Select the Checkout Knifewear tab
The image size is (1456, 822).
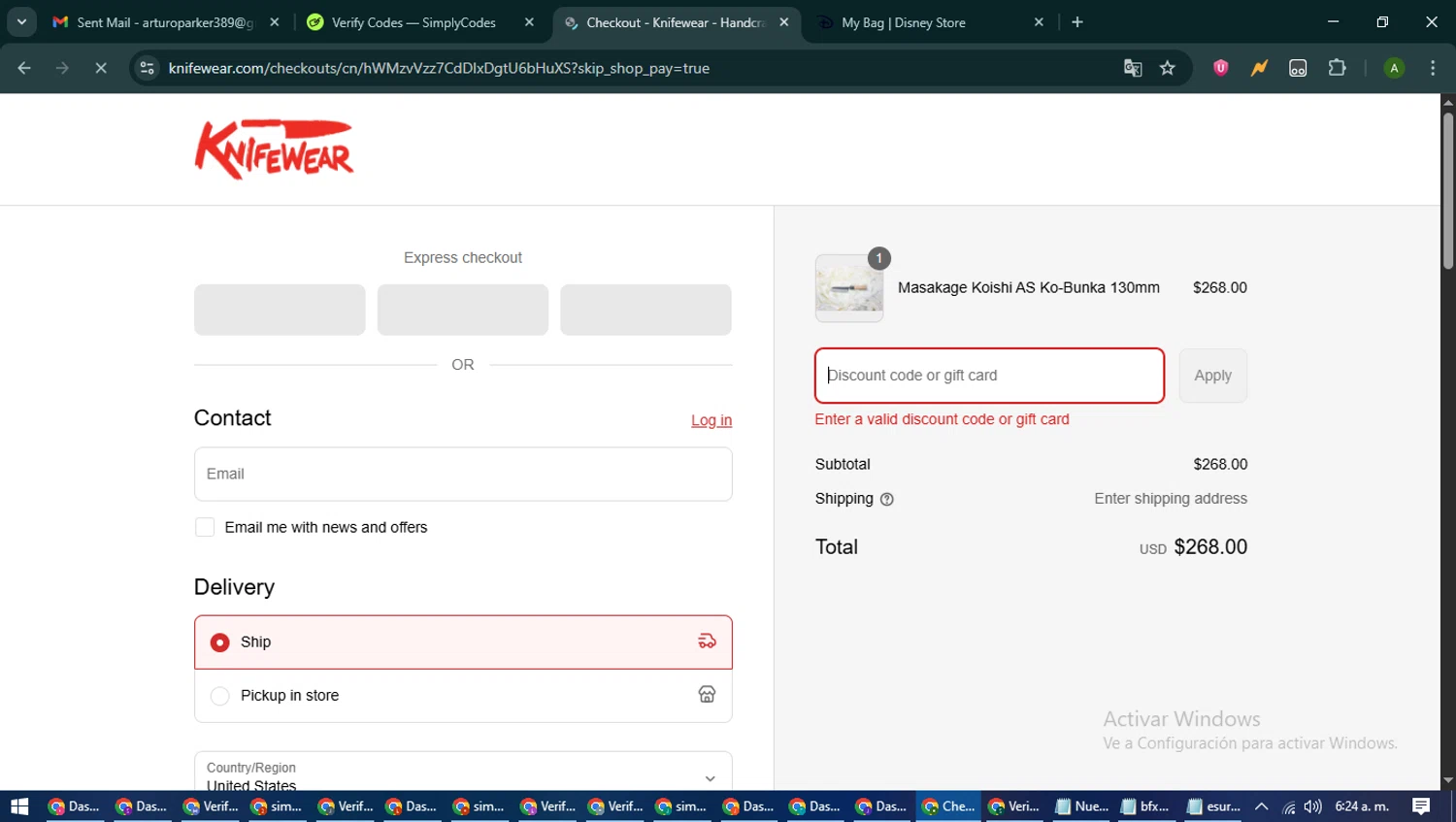tap(676, 22)
